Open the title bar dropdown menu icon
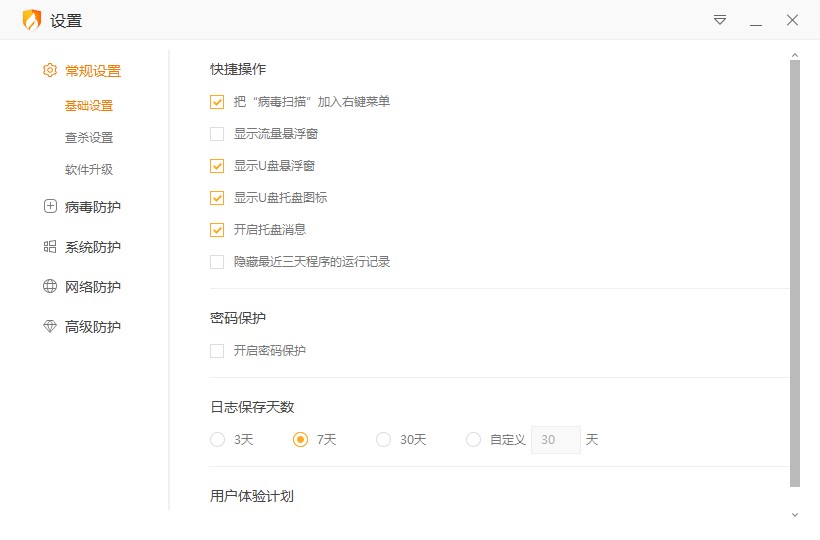This screenshot has height=540, width=820. pos(720,20)
